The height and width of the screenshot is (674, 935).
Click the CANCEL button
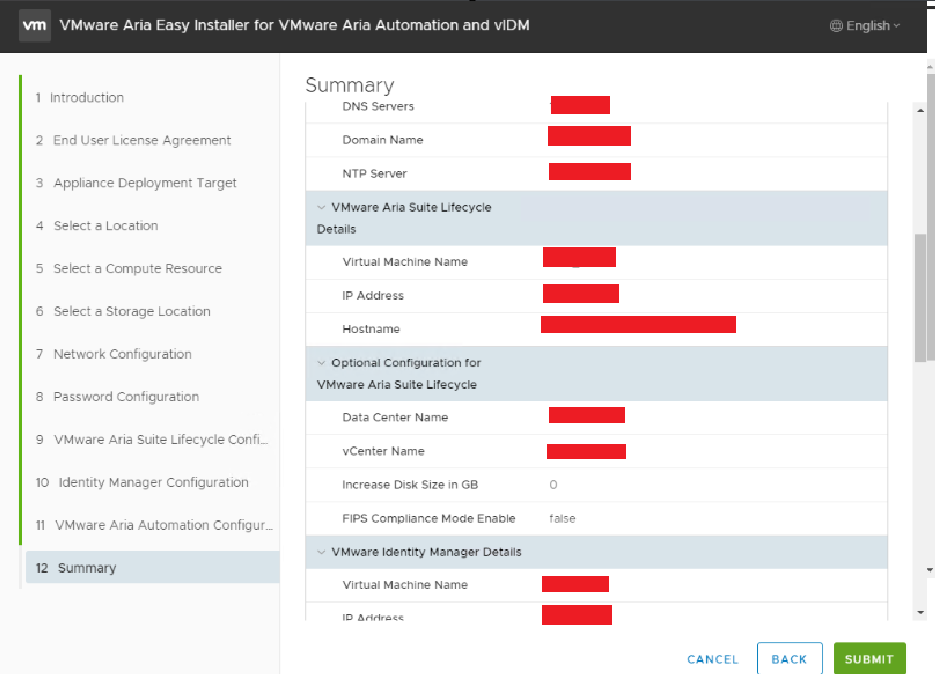click(713, 659)
